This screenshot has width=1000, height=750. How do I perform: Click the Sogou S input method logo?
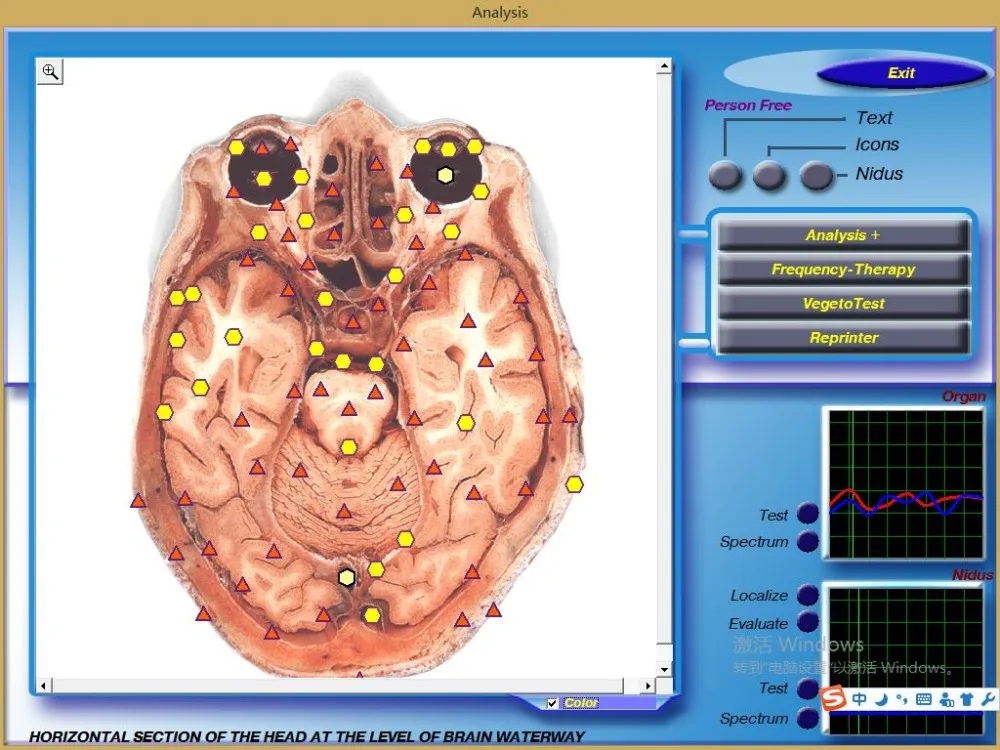click(x=833, y=698)
